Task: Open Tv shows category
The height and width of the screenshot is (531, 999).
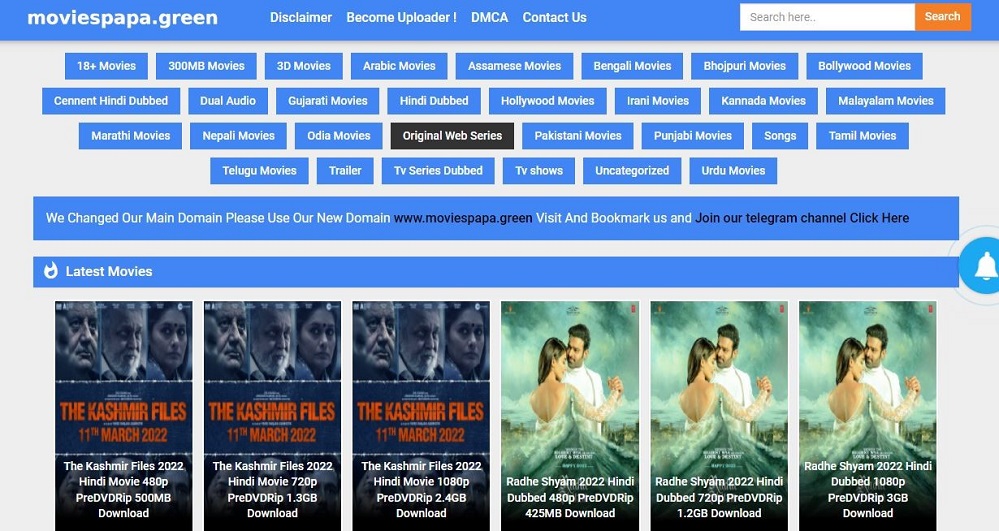Action: pyautogui.click(x=539, y=171)
